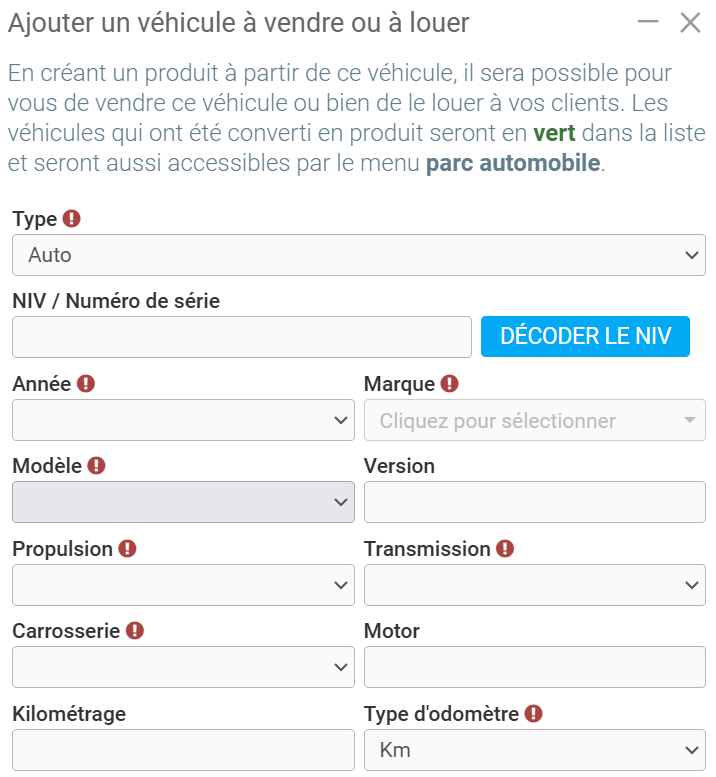
Task: Click the required warning icon beside Transmission
Action: [505, 548]
